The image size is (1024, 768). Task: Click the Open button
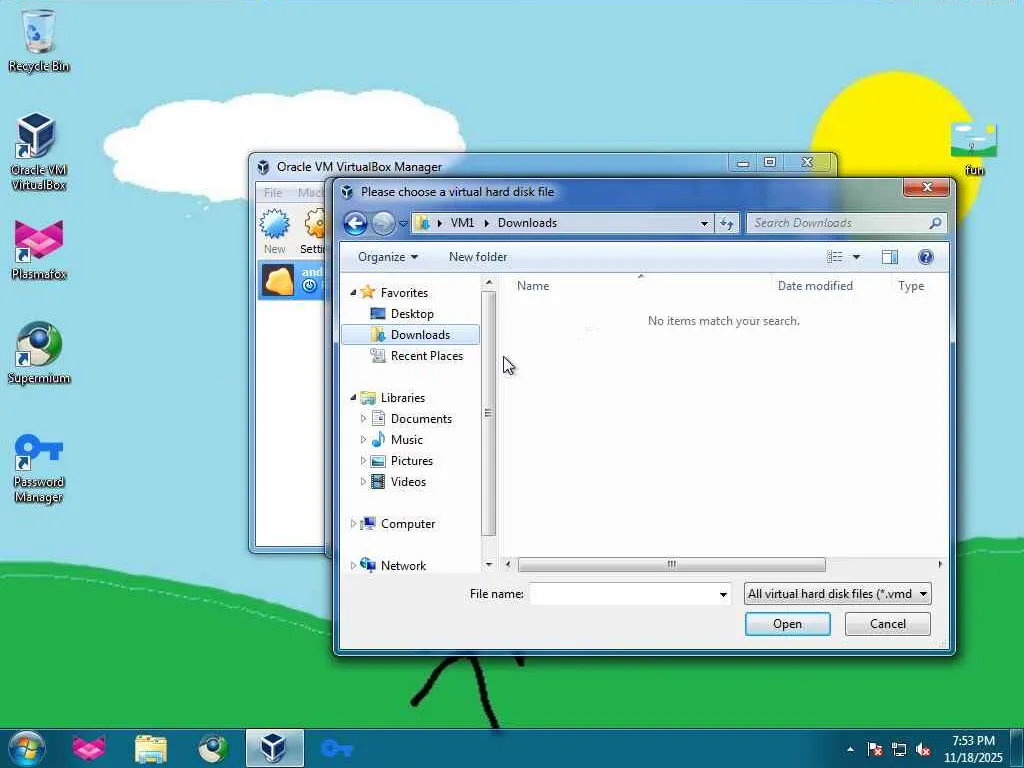(788, 624)
